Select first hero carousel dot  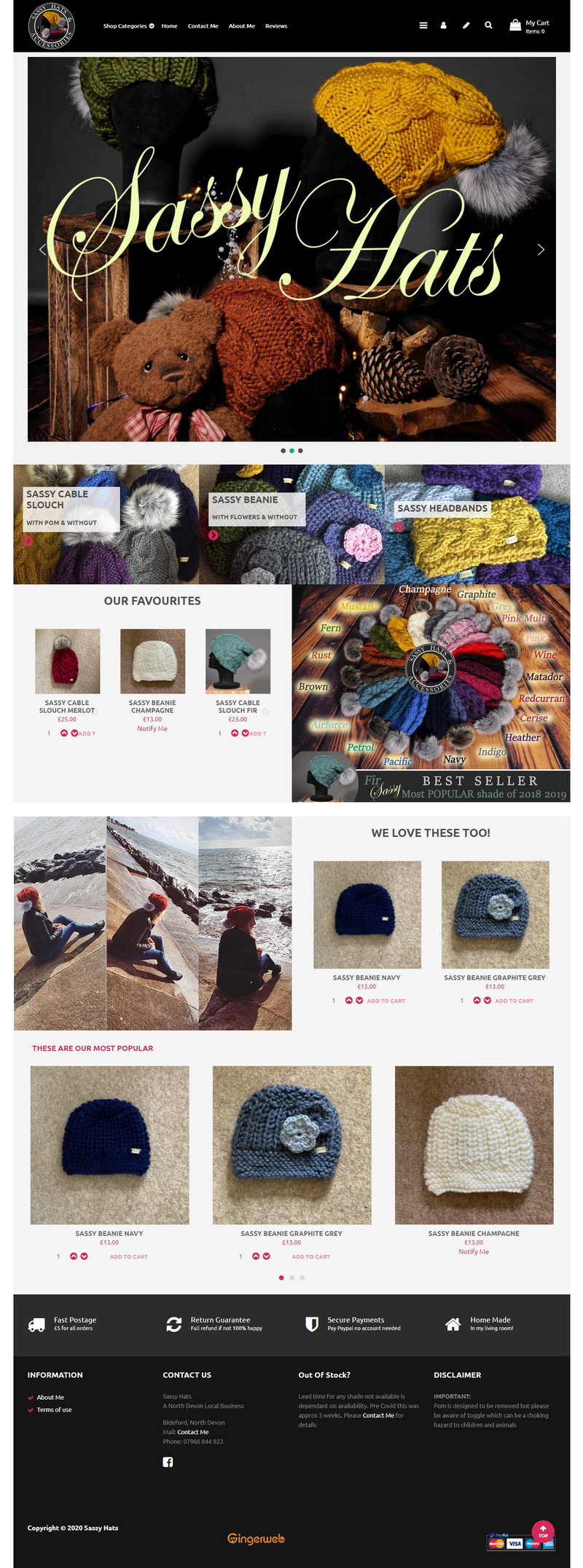click(x=283, y=451)
